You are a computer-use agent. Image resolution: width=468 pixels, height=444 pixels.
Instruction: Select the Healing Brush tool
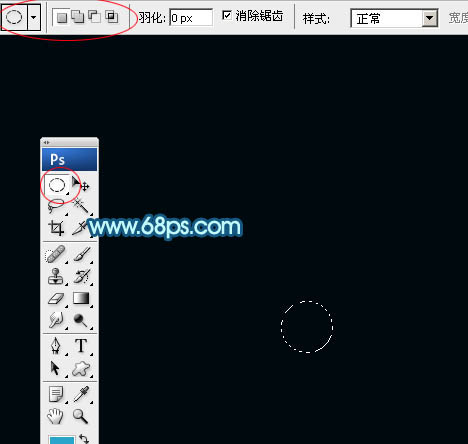pos(55,254)
